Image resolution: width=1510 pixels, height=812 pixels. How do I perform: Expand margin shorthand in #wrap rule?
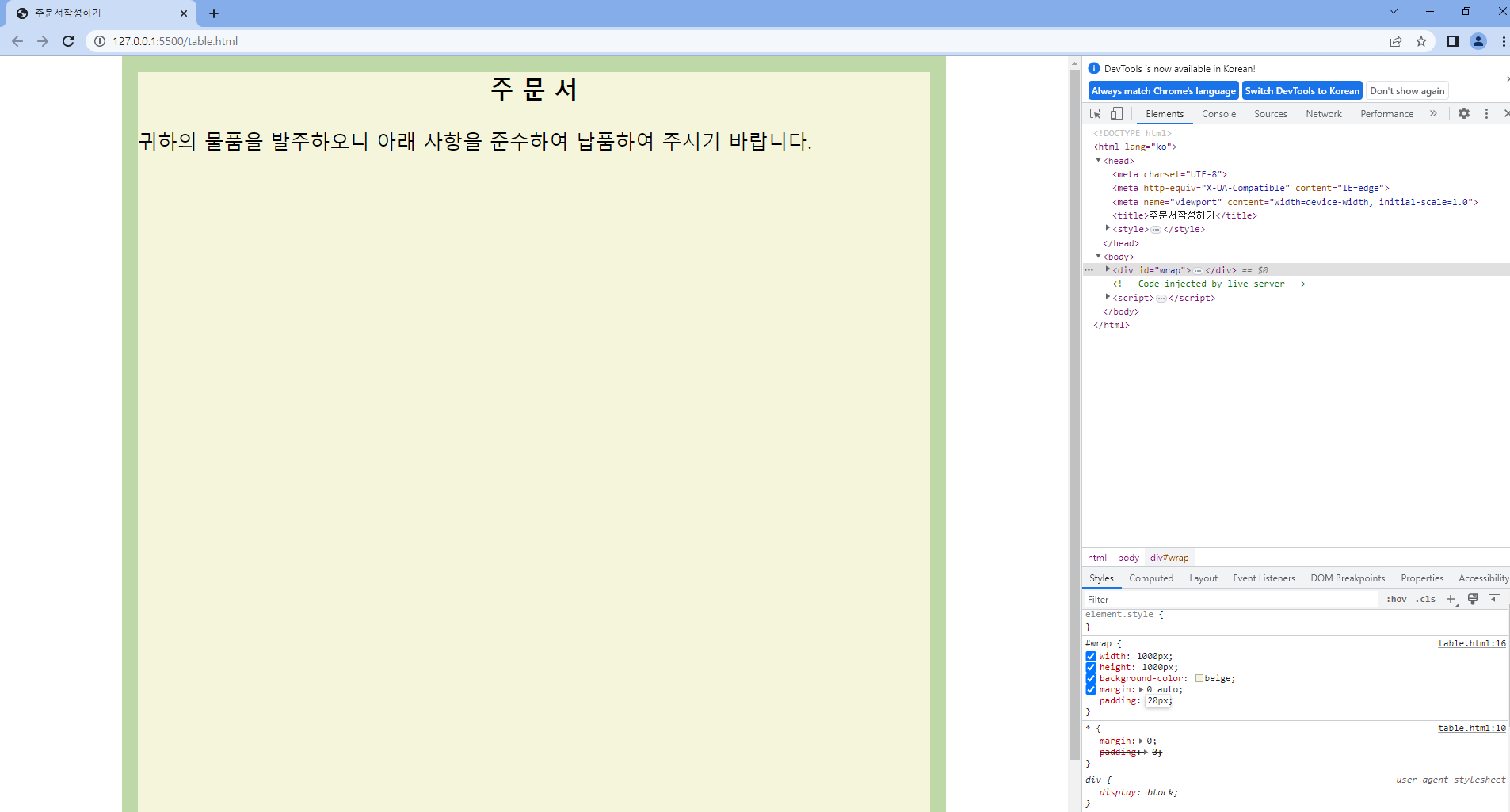pyautogui.click(x=1142, y=690)
